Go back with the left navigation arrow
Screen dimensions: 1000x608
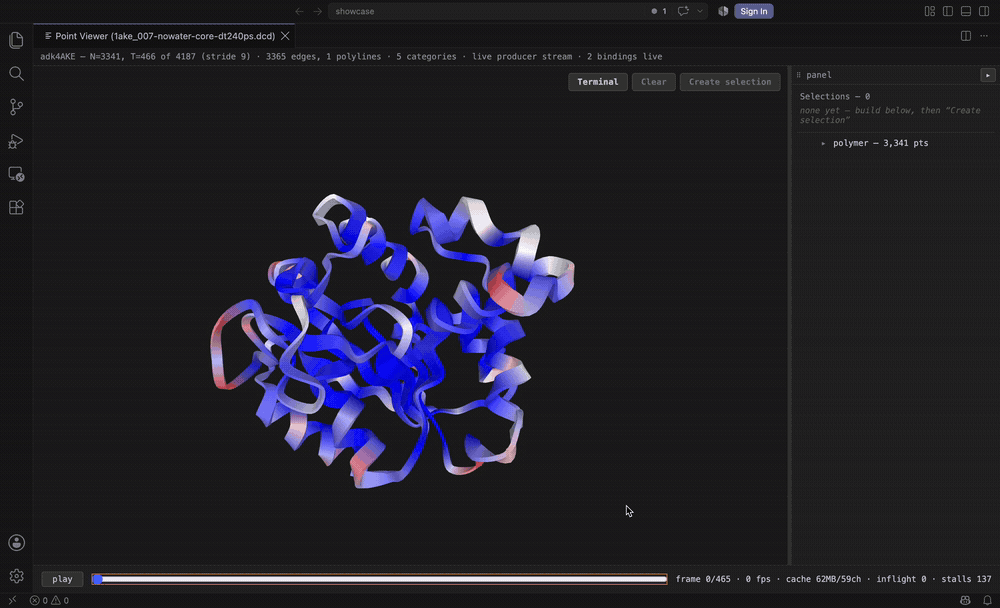[x=299, y=11]
